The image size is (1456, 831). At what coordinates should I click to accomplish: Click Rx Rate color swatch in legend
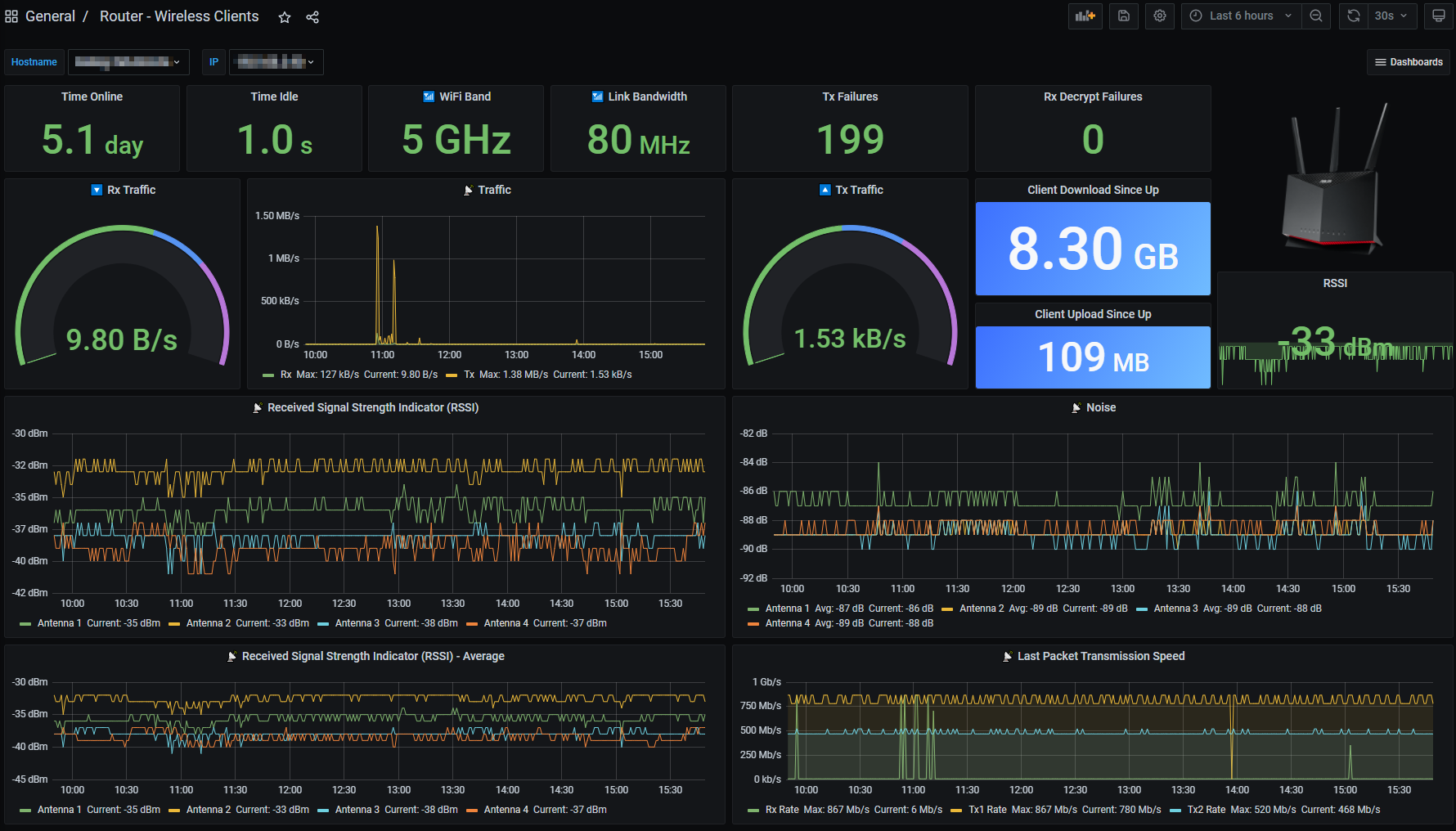[x=753, y=811]
